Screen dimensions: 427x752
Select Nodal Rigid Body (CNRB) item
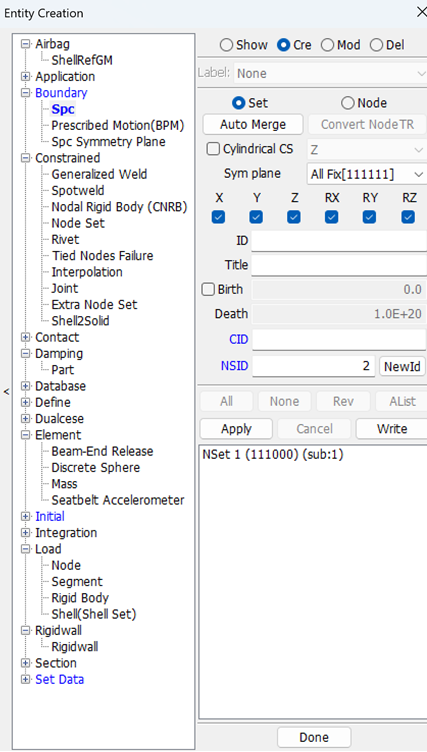(119, 207)
